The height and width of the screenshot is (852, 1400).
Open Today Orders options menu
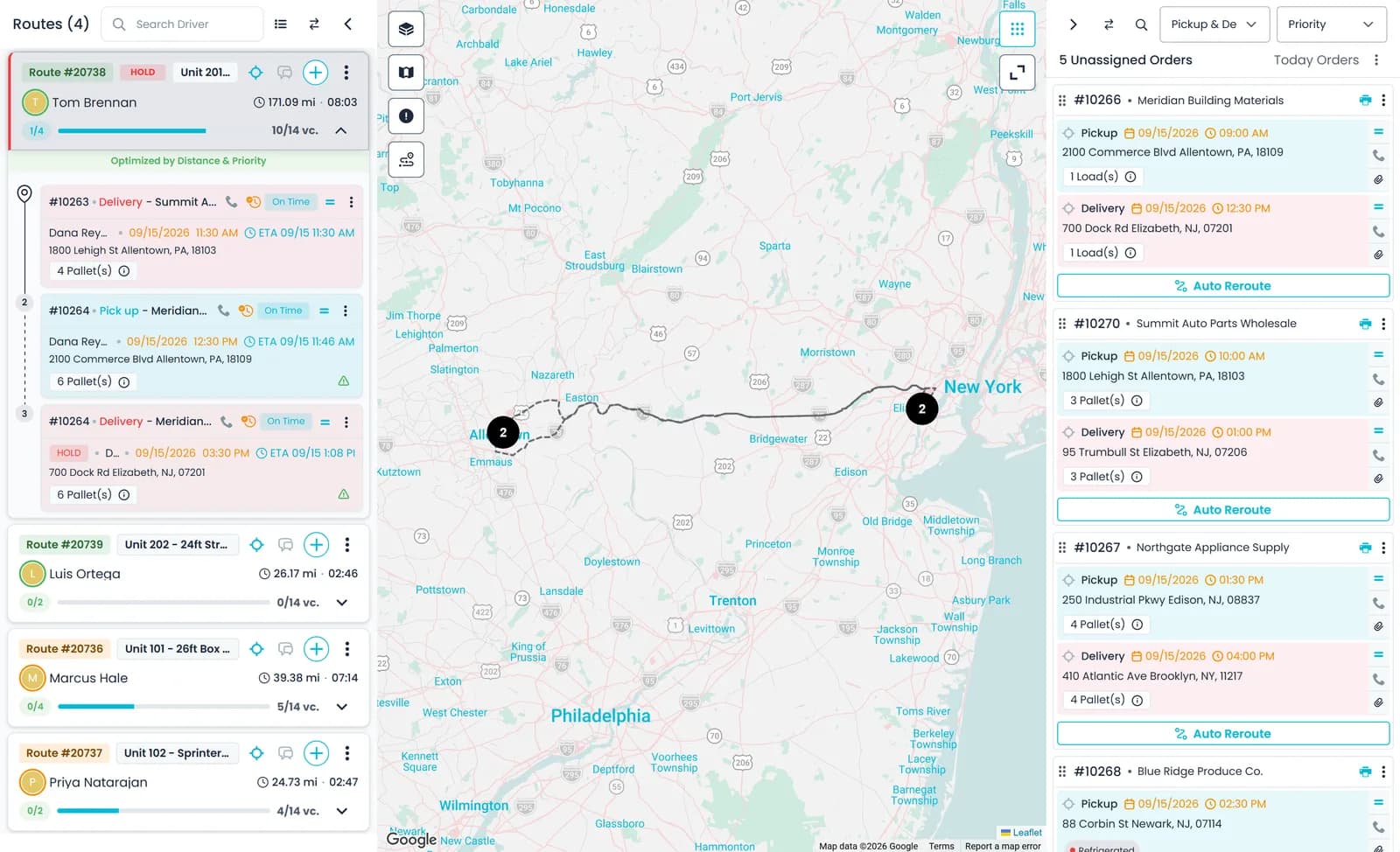coord(1376,60)
